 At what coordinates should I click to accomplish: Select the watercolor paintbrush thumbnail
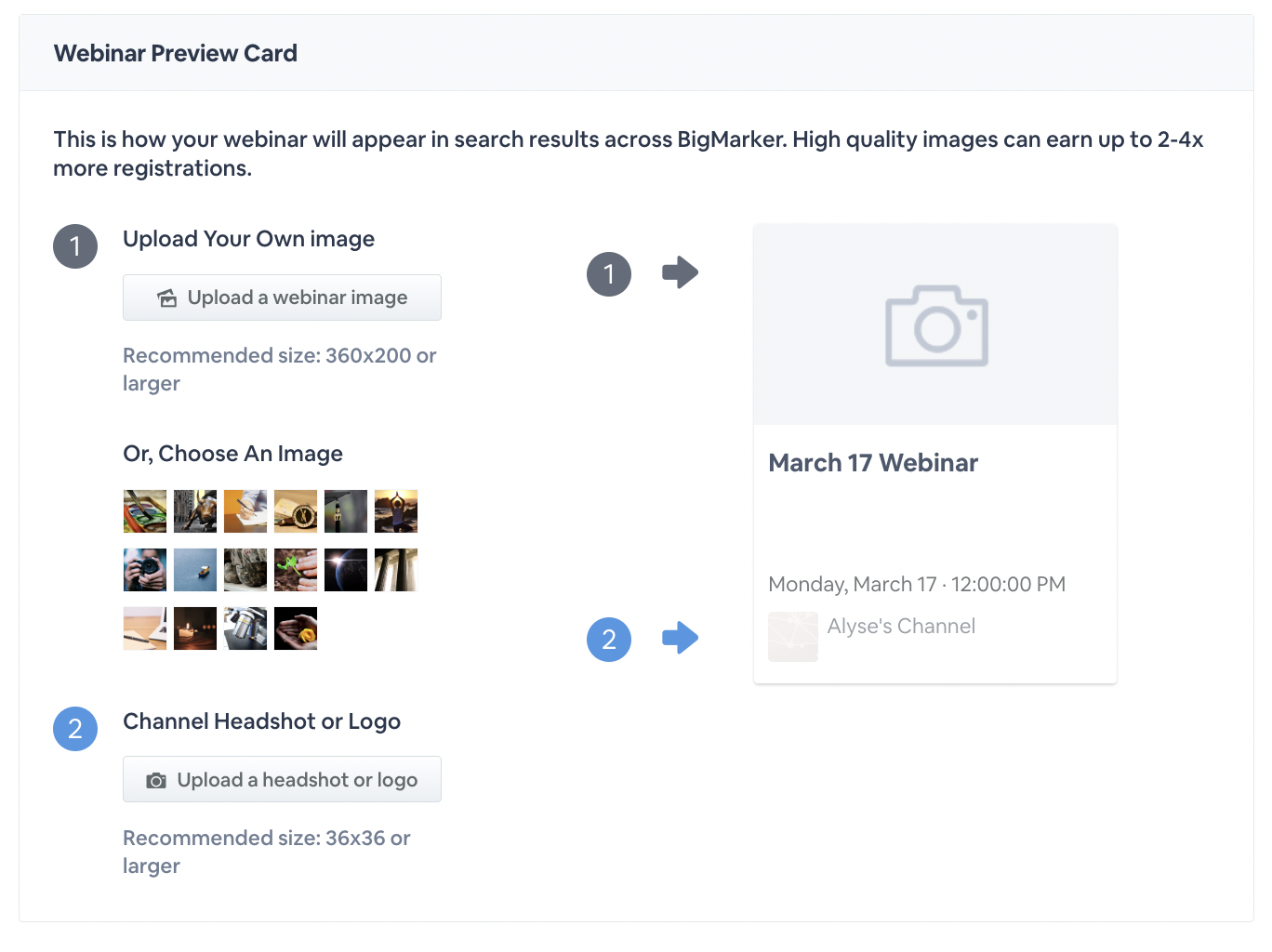tap(144, 510)
